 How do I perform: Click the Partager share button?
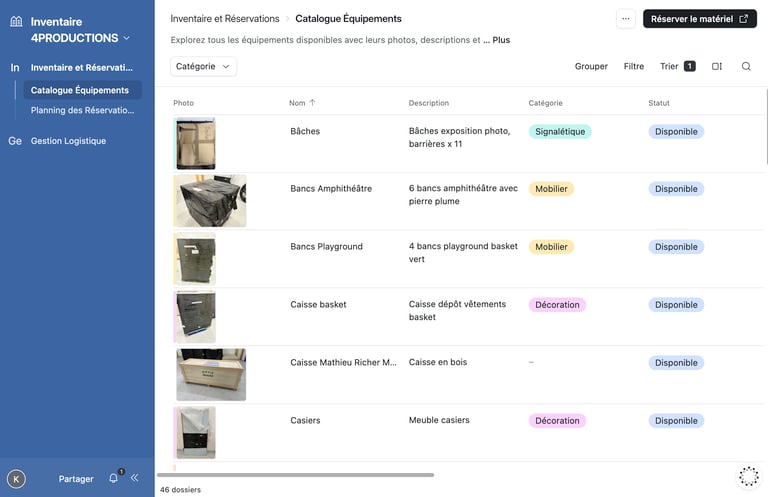tap(76, 479)
